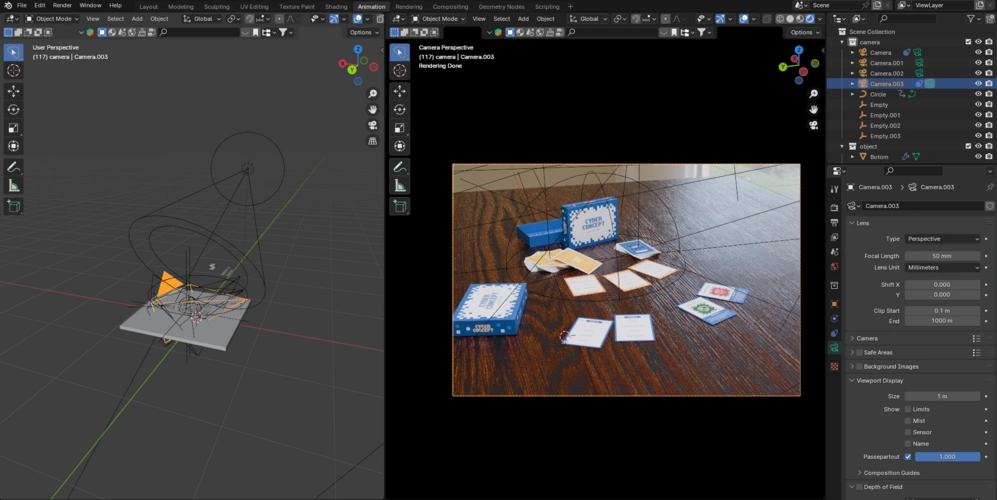Uncheck the Passepartout checkbox
997x500 pixels.
pyautogui.click(x=908, y=457)
